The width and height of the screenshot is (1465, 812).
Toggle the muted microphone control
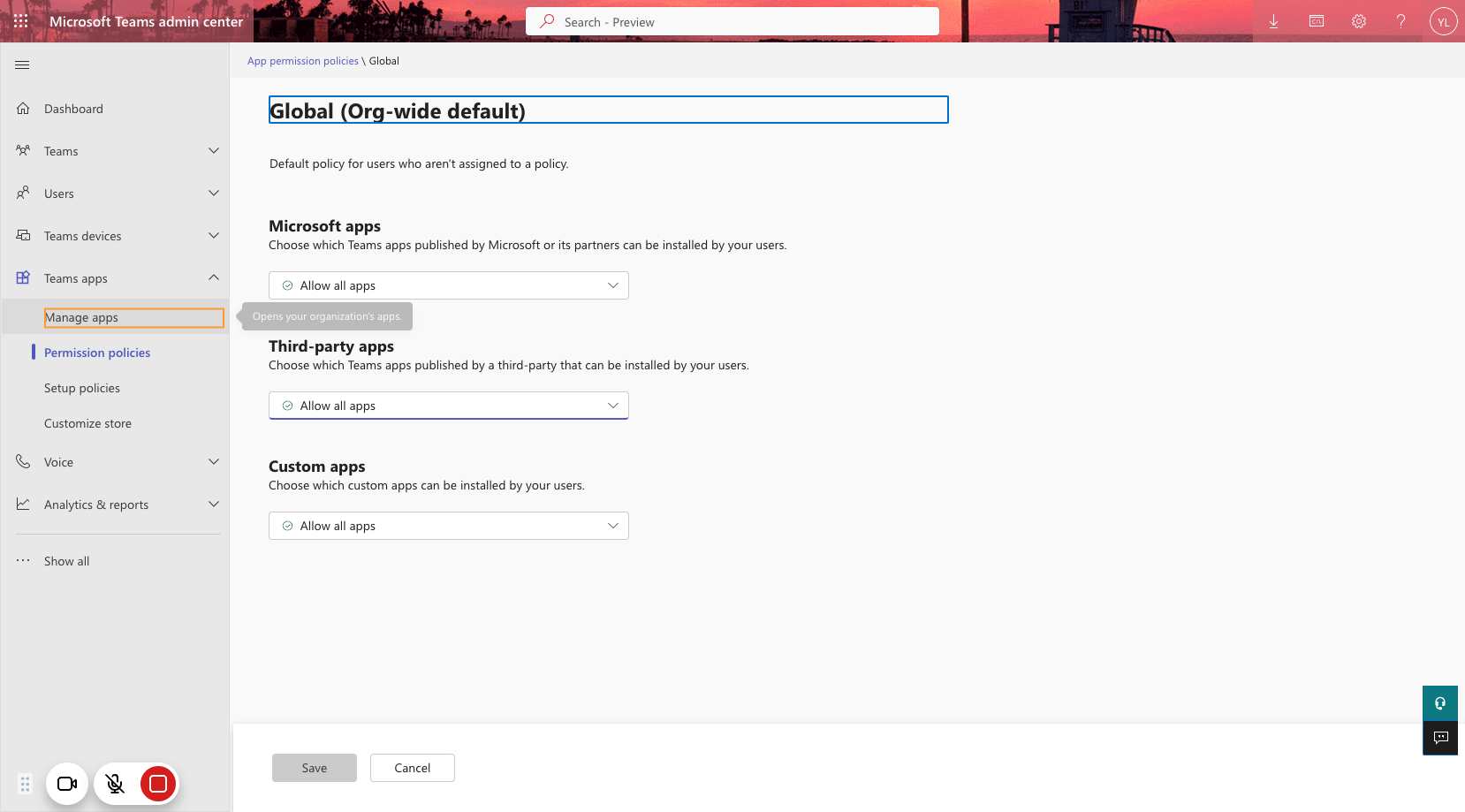115,784
